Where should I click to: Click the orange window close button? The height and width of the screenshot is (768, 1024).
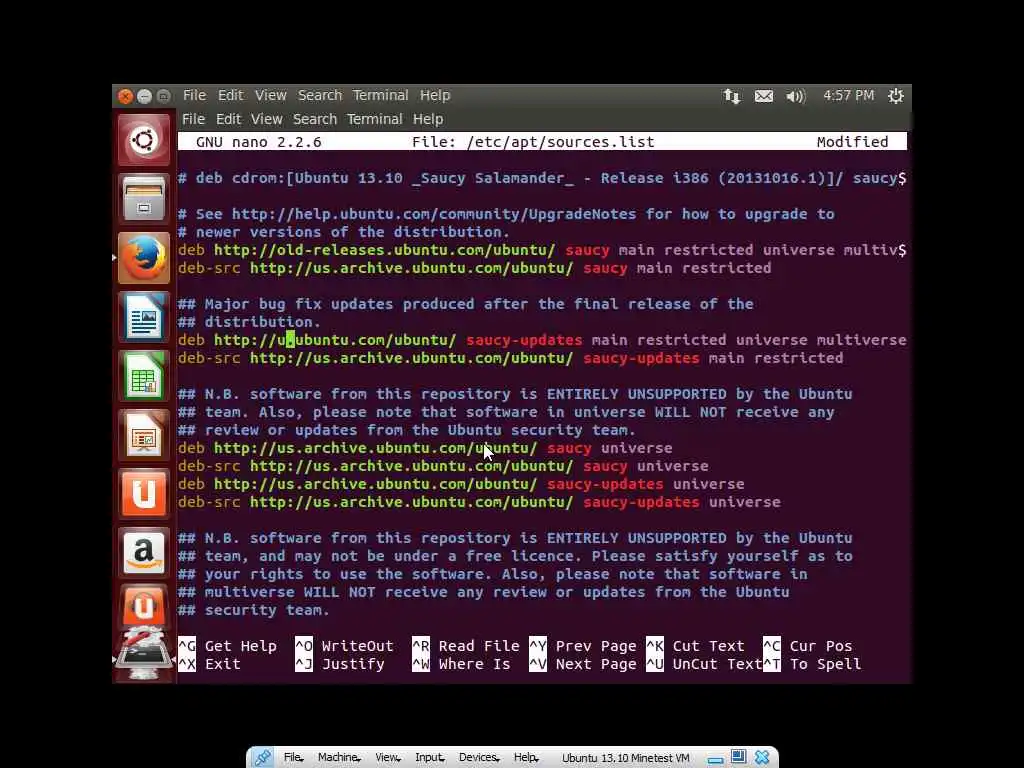(125, 97)
